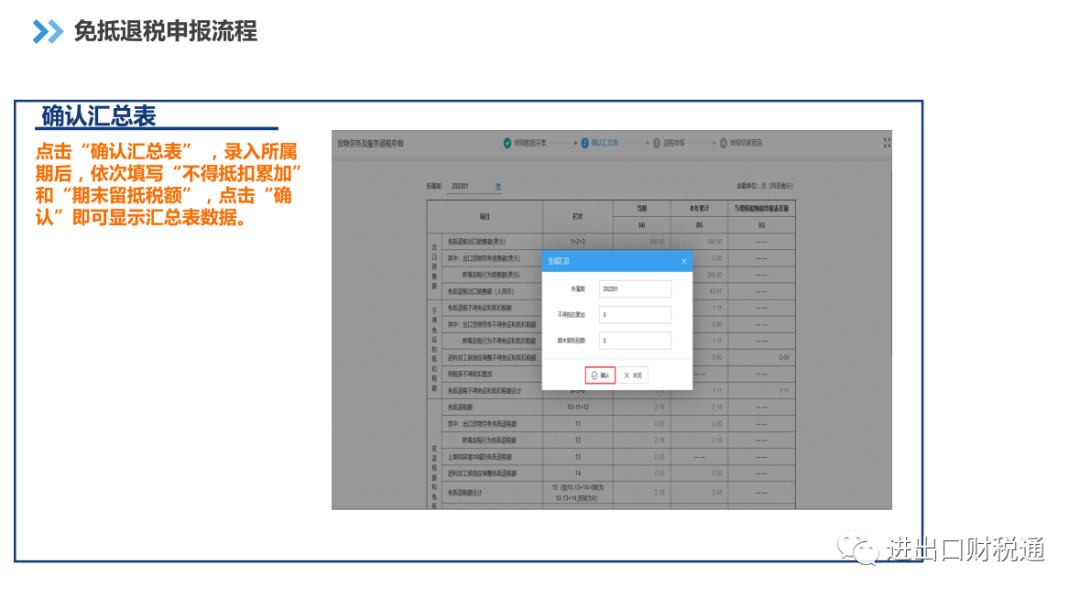Screen dimensions: 1080x597
Task: Select step 3 退税申报 in progress bar
Action: point(669,143)
